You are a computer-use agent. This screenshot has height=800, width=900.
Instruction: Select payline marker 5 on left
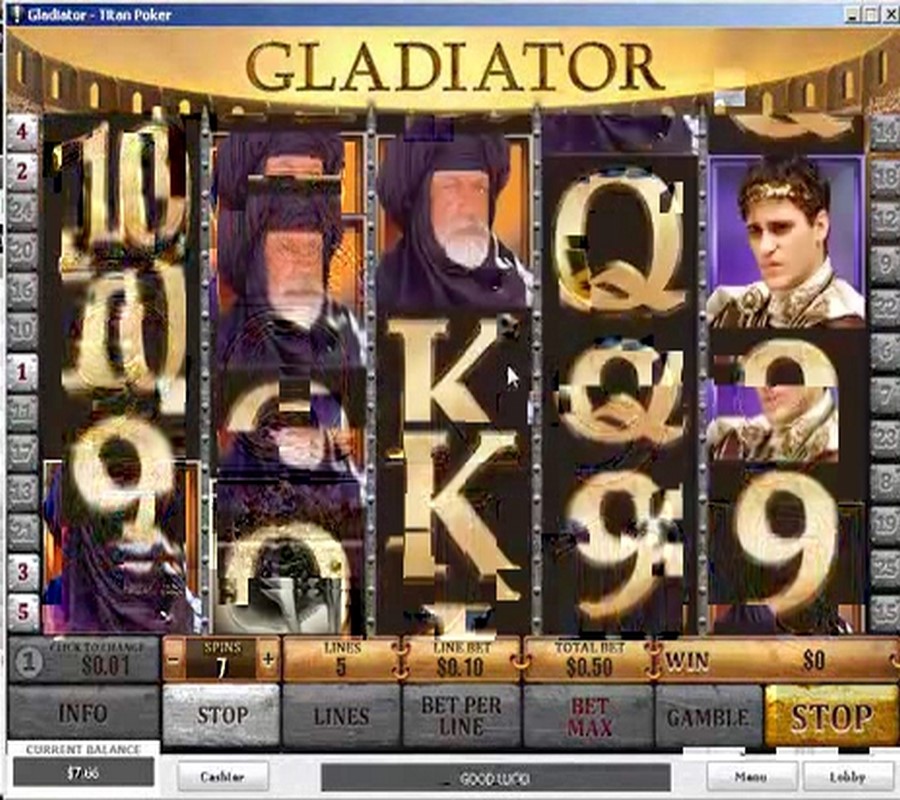click(22, 611)
